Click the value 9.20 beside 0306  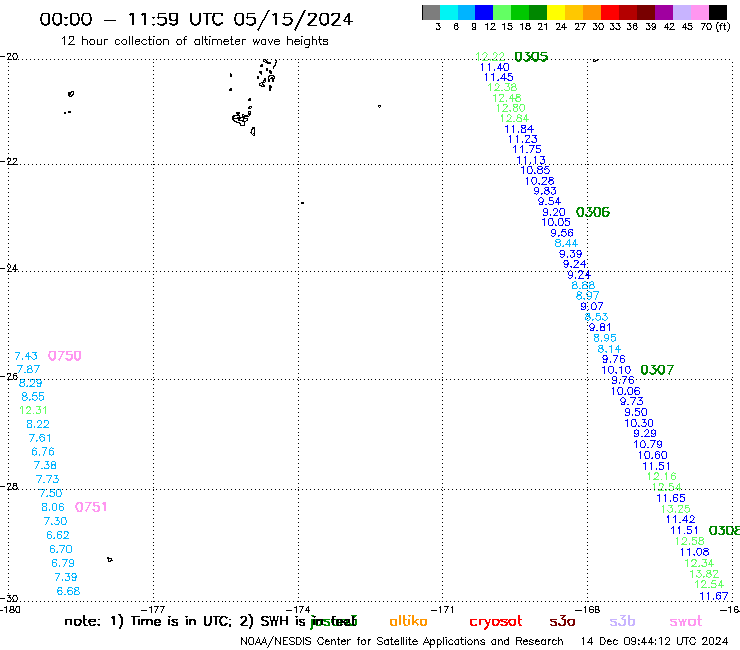[554, 212]
